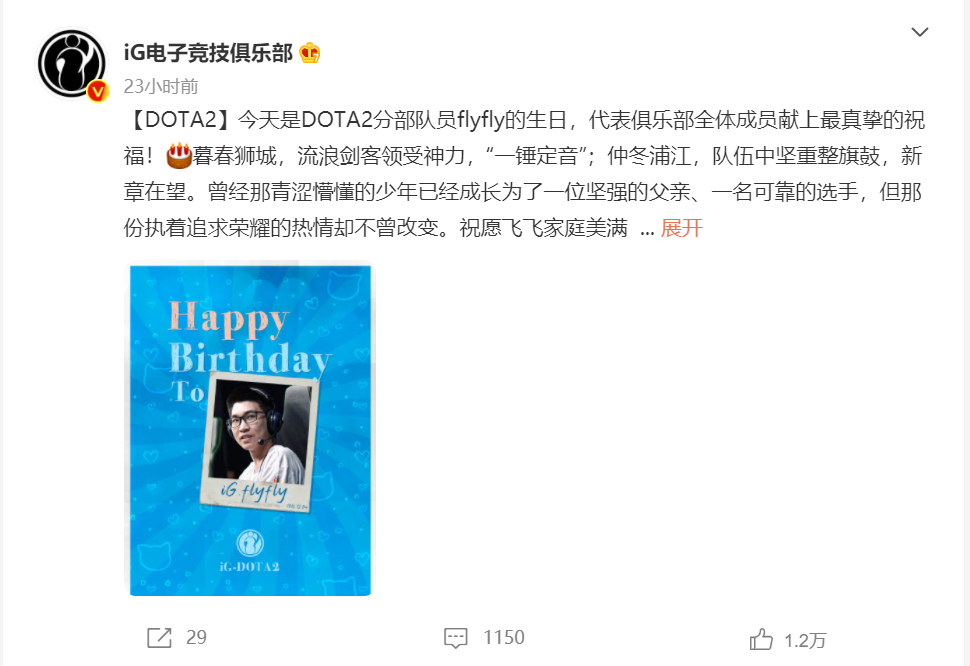The height and width of the screenshot is (666, 970).
Task: Click the crown membership badge
Action: [x=309, y=53]
